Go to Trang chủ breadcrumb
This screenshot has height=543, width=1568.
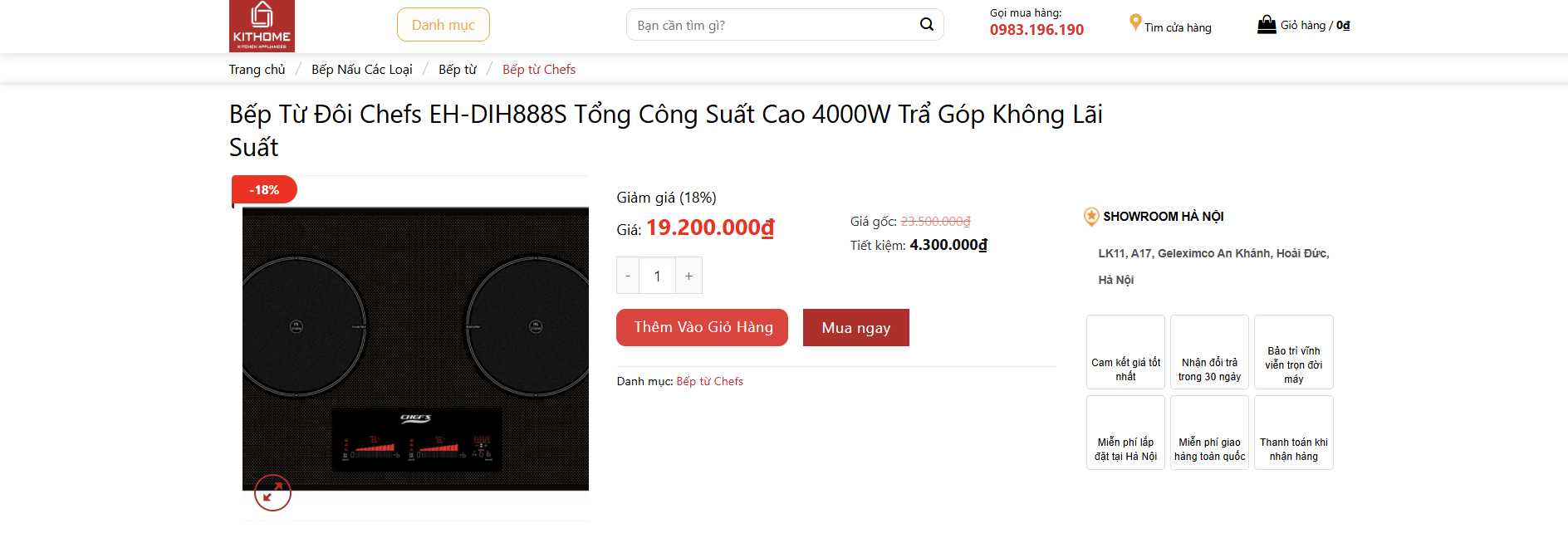(257, 70)
